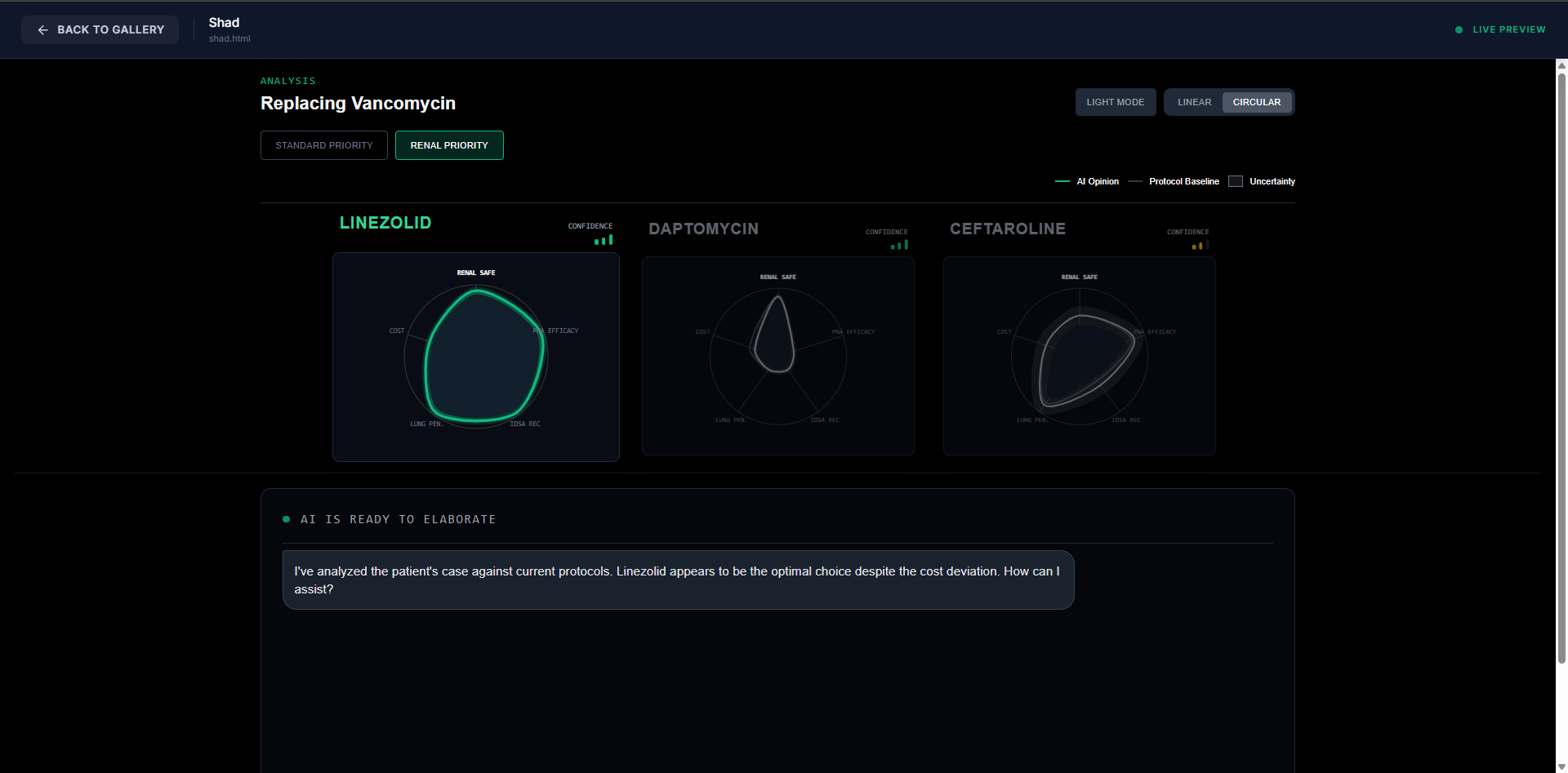Select the Daptomycin radar chart card
This screenshot has height=773, width=1568.
[777, 357]
